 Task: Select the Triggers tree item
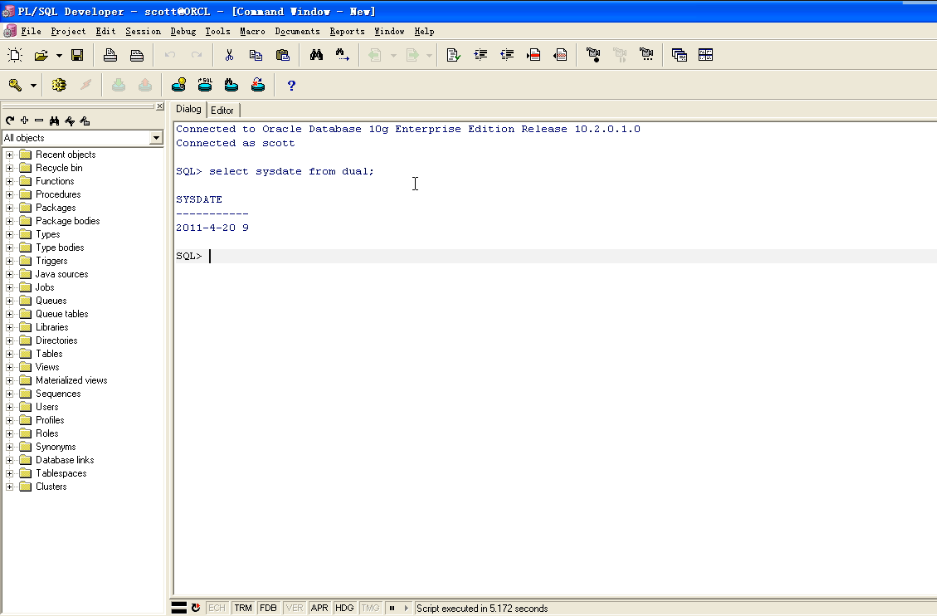pyautogui.click(x=51, y=261)
